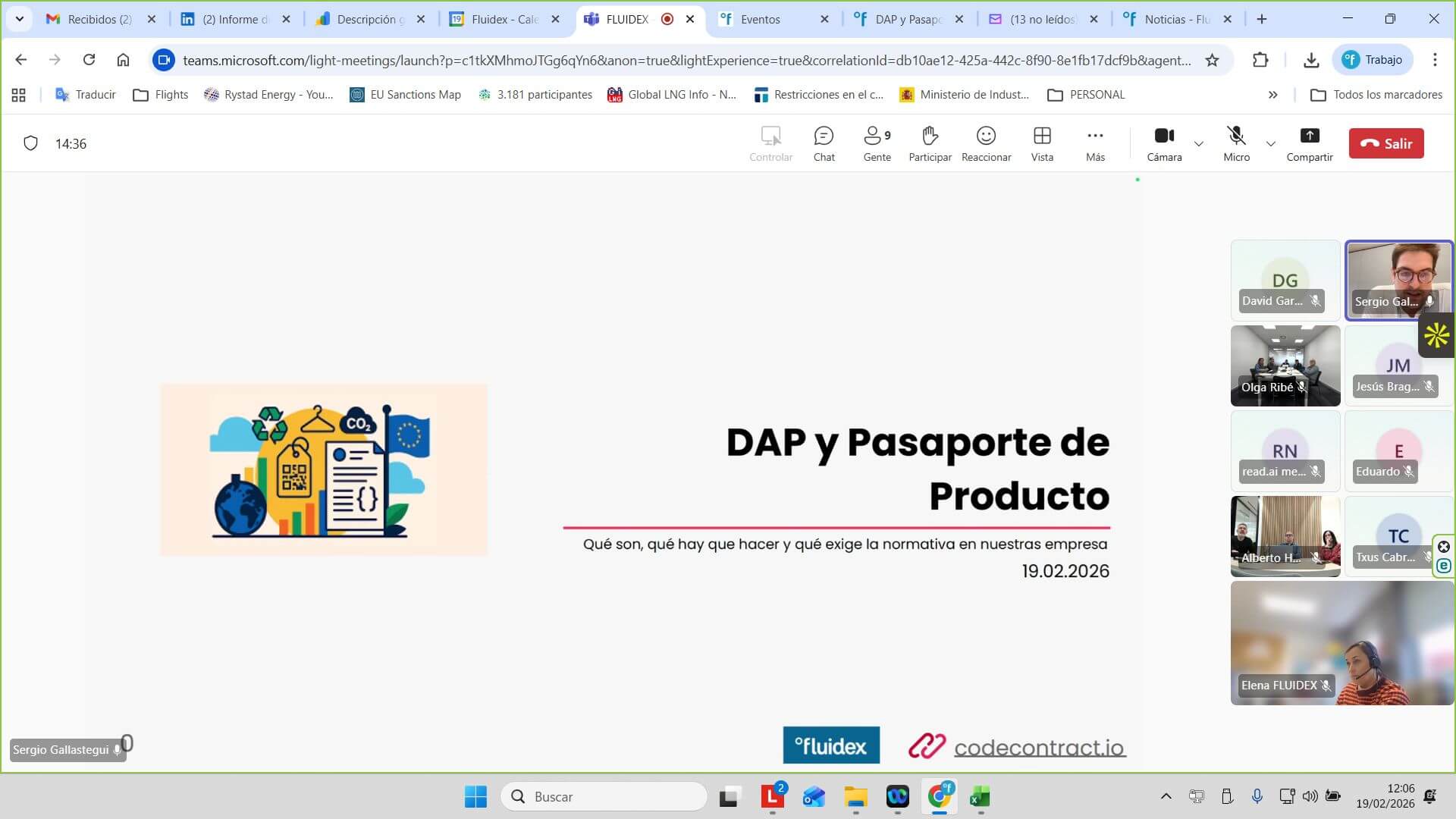This screenshot has height=819, width=1456.
Task: Expand hidden bookmarks with the double chevron
Action: [1272, 95]
